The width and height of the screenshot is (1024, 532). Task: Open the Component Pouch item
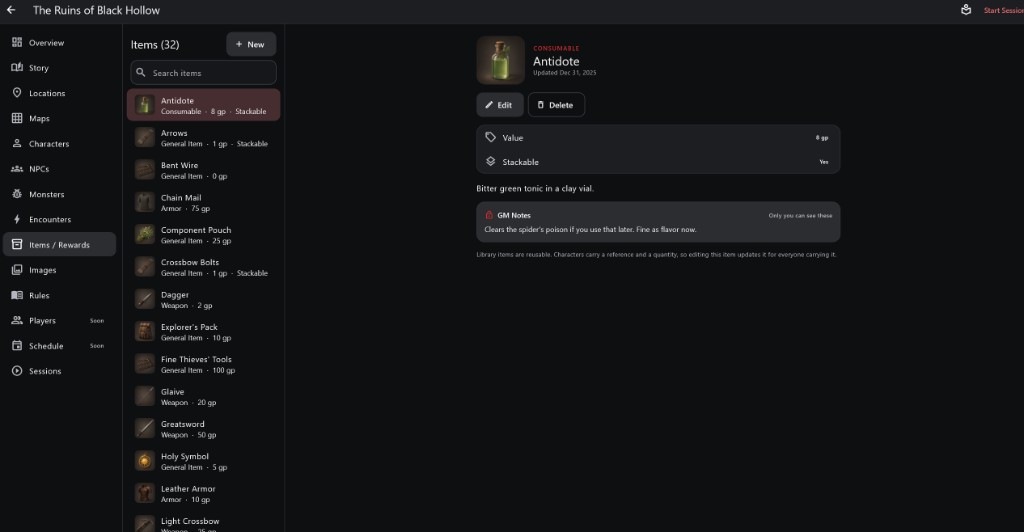click(203, 235)
